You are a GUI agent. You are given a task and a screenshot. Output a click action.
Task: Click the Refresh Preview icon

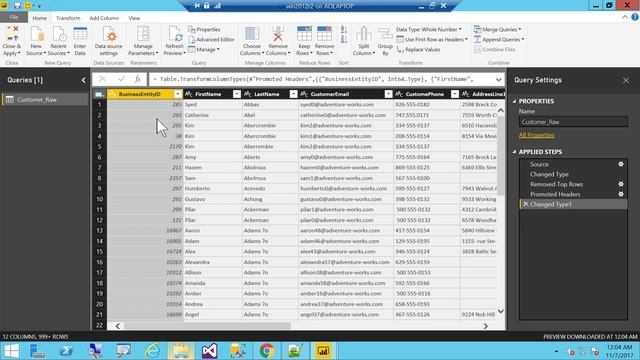click(x=175, y=34)
